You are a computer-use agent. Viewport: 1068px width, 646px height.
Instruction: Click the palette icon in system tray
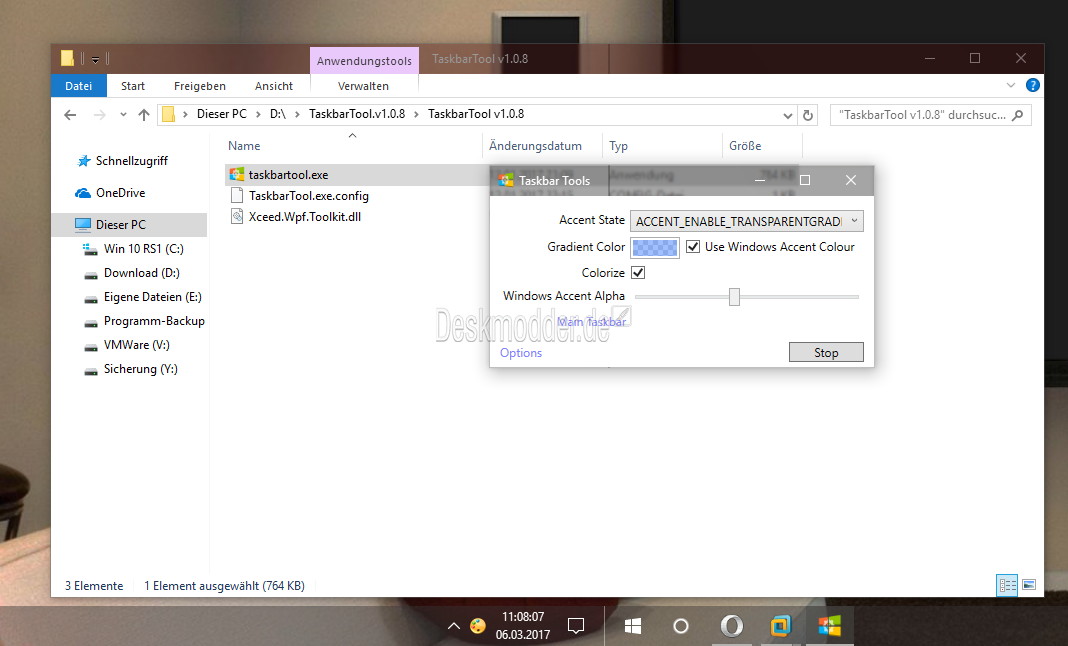click(478, 626)
